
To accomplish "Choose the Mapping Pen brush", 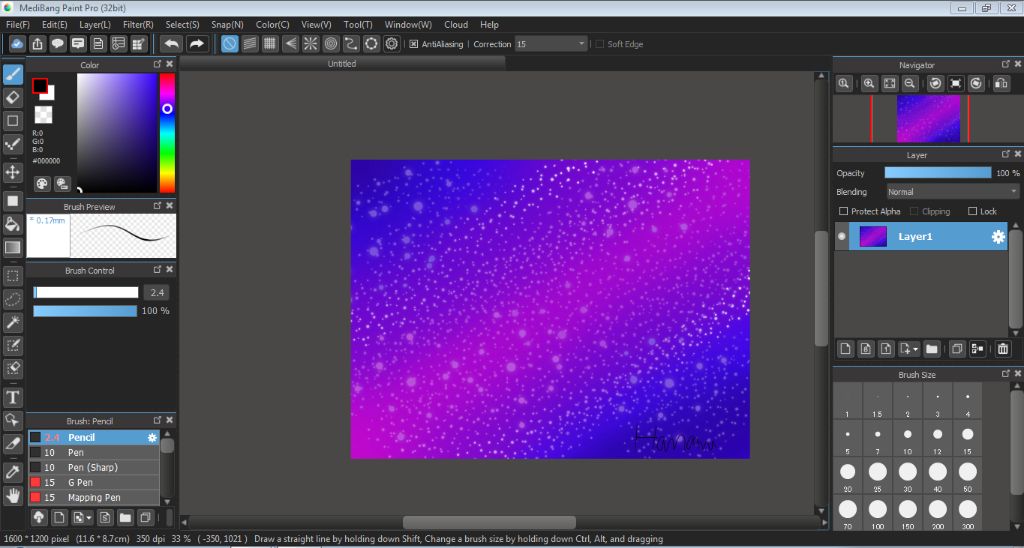I will (93, 497).
